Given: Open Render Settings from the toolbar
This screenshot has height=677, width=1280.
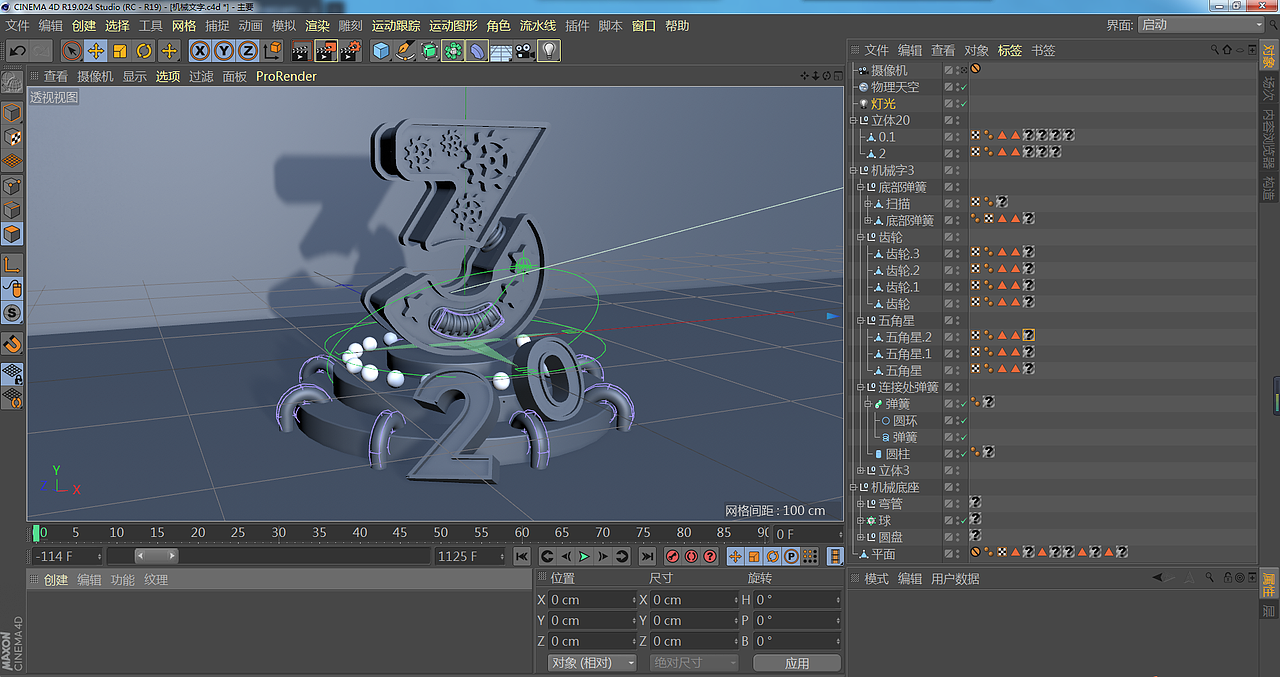Looking at the screenshot, I should 350,51.
